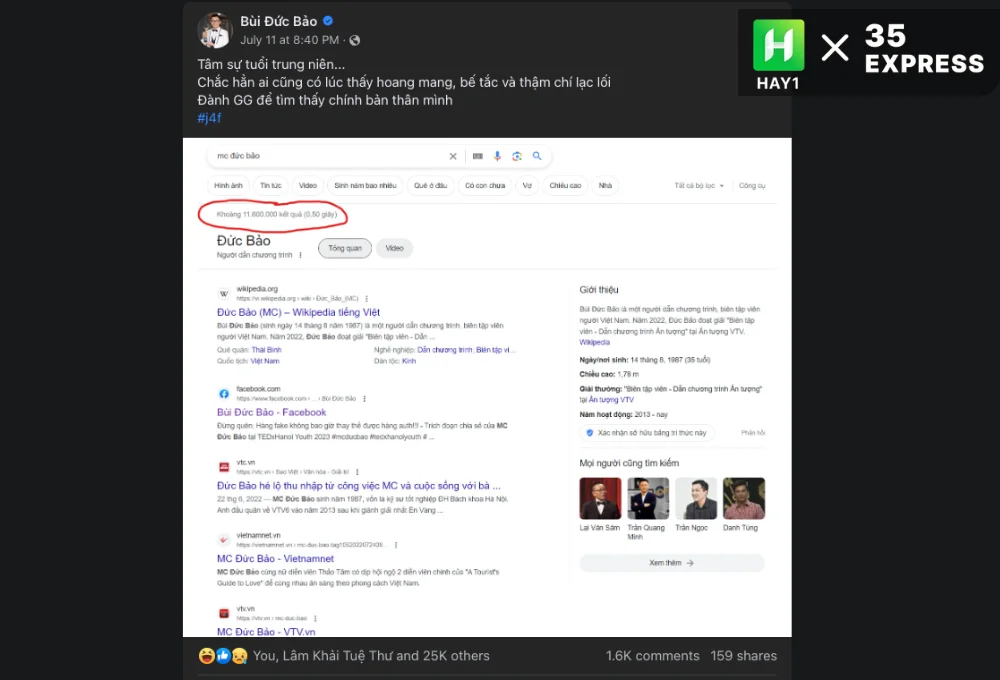The width and height of the screenshot is (1000, 680).
Task: Open the Việt Nam nationality link
Action: [x=265, y=361]
